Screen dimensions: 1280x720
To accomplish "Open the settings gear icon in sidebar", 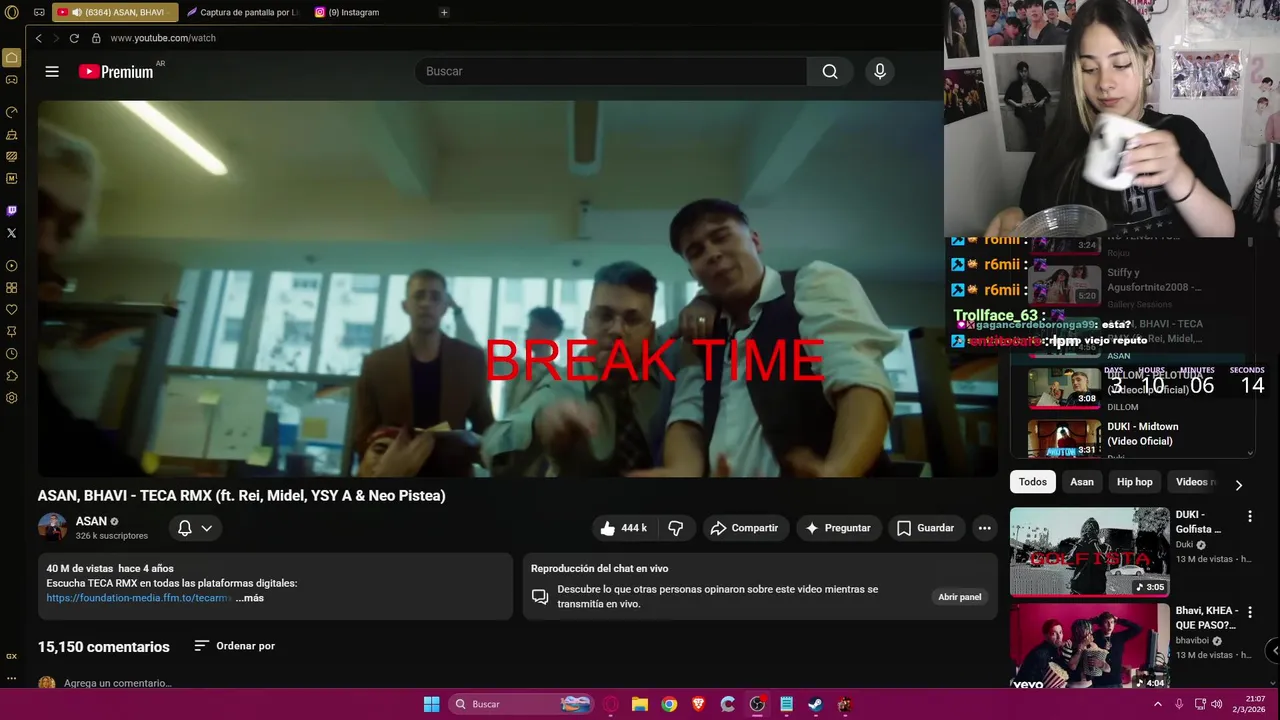I will 12,398.
